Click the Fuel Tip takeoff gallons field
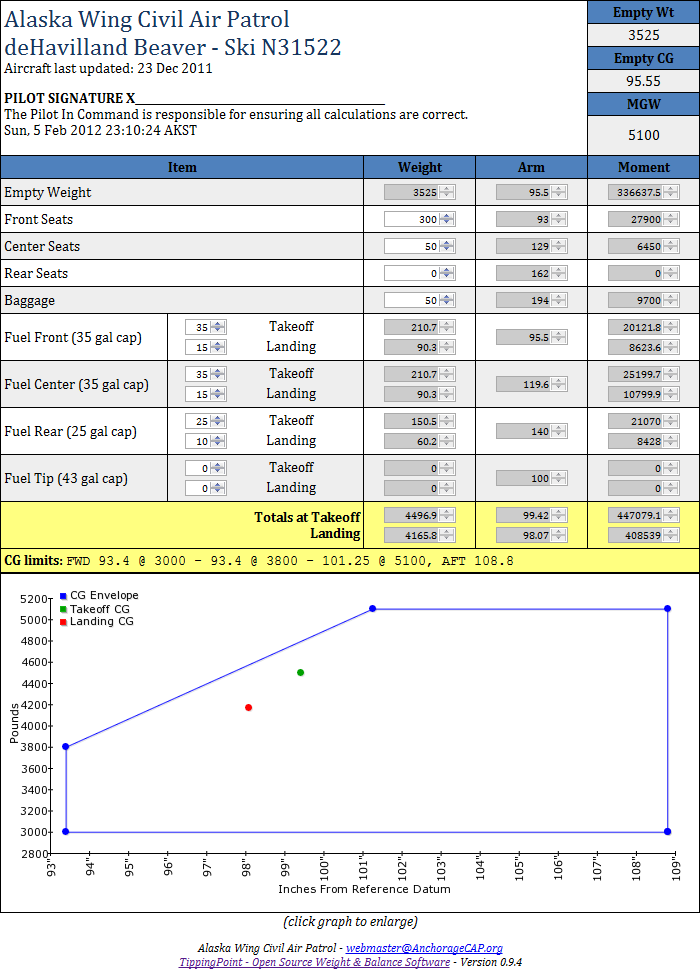Viewport: 700px width, 969px height. [198, 468]
